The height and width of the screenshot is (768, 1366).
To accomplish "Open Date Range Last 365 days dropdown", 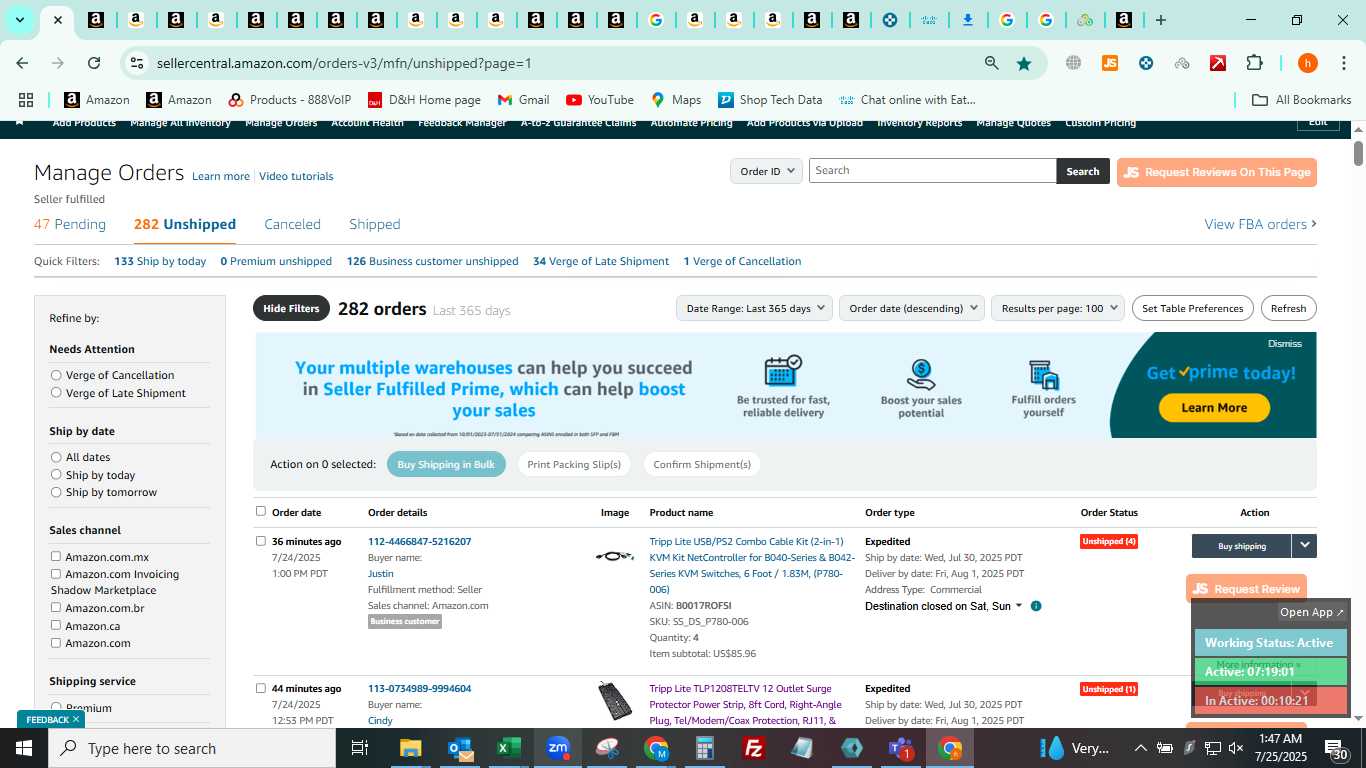I will 754,308.
